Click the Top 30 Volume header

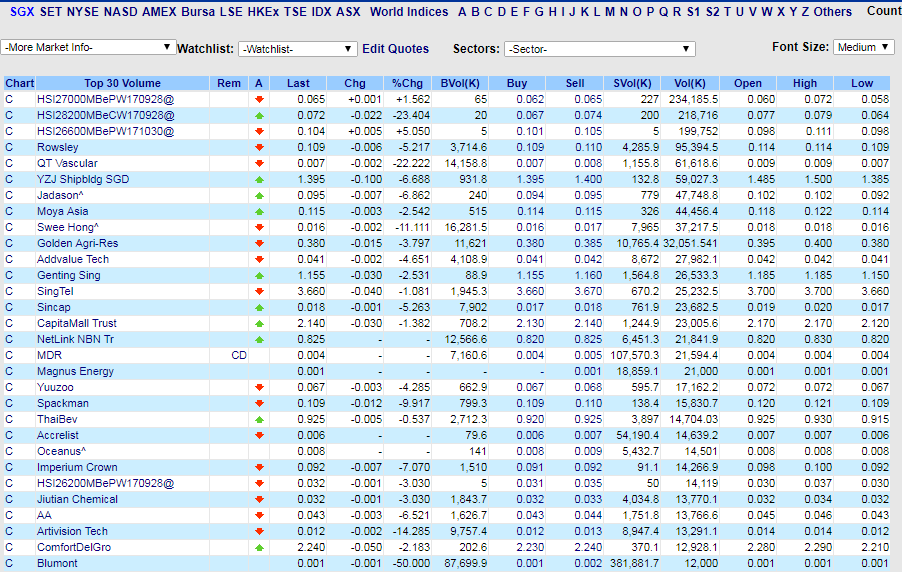pos(123,83)
